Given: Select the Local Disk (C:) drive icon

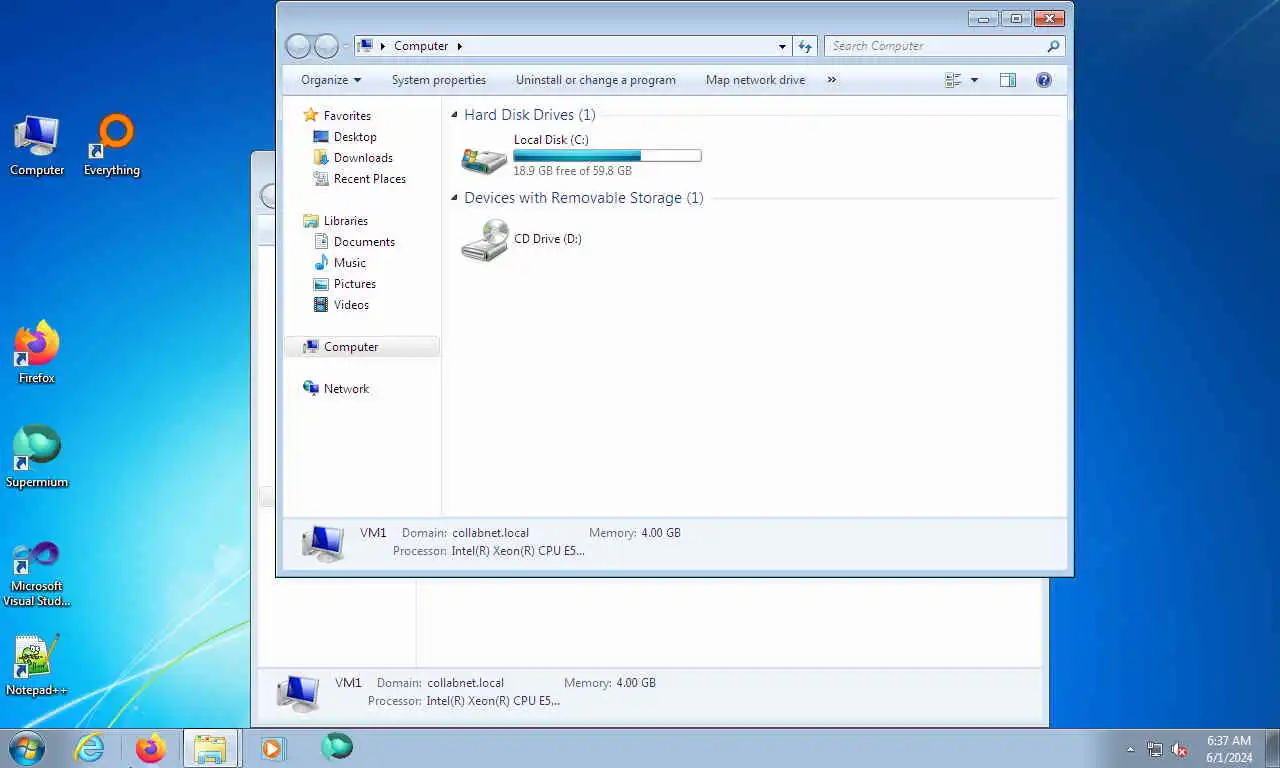Looking at the screenshot, I should click(484, 158).
